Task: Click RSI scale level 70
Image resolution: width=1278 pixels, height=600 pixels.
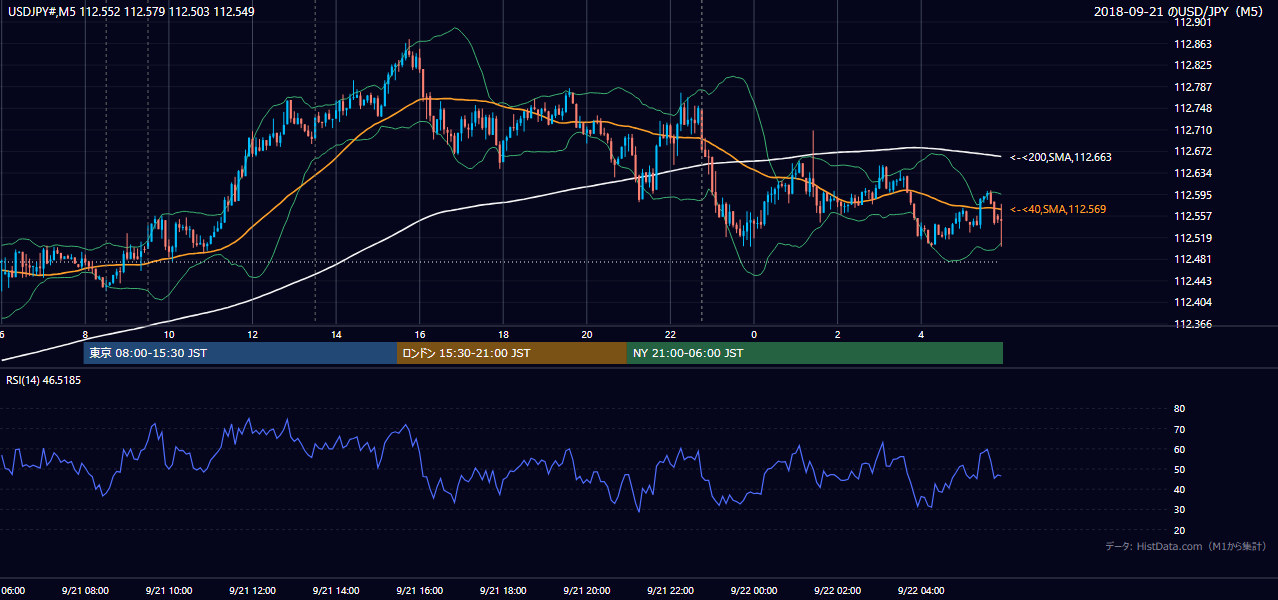Action: [1179, 429]
